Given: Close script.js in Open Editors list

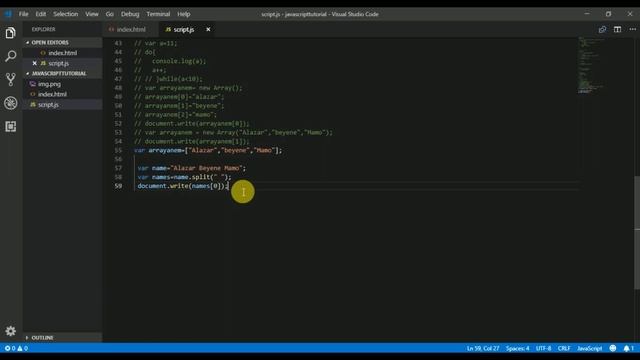Looking at the screenshot, I should pos(35,63).
